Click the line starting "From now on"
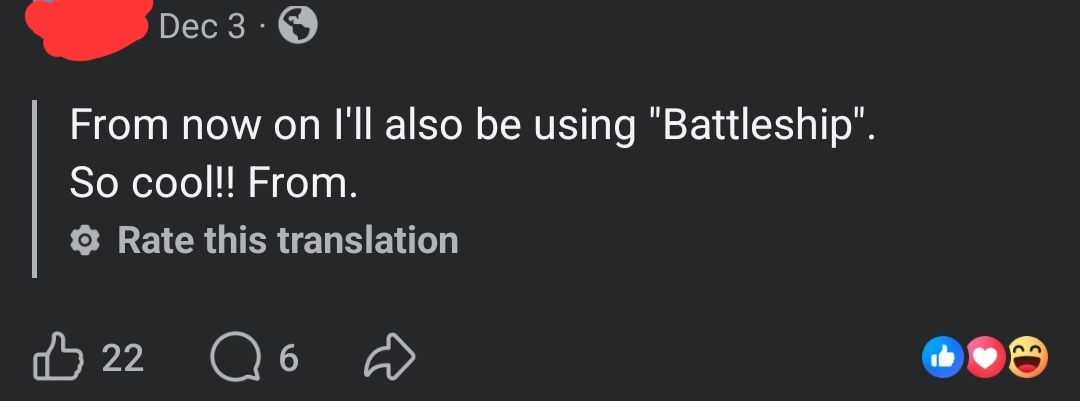Screen dimensions: 1080x401 (471, 129)
